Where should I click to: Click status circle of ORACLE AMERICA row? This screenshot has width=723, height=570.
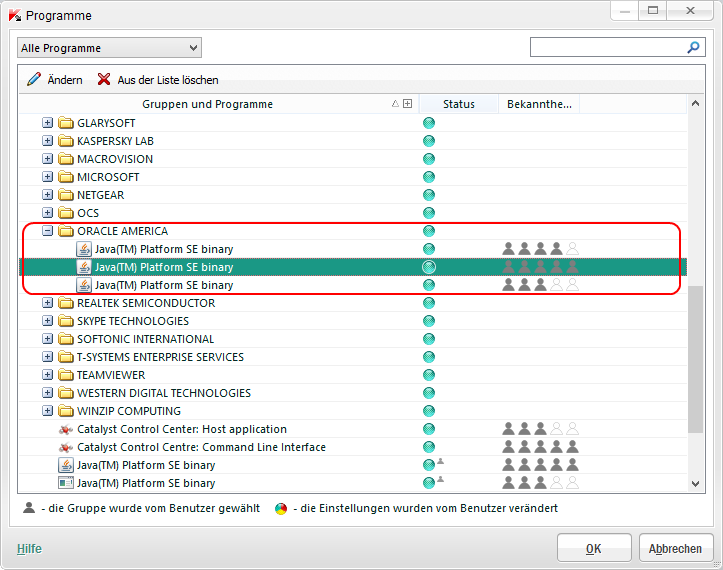click(x=429, y=231)
